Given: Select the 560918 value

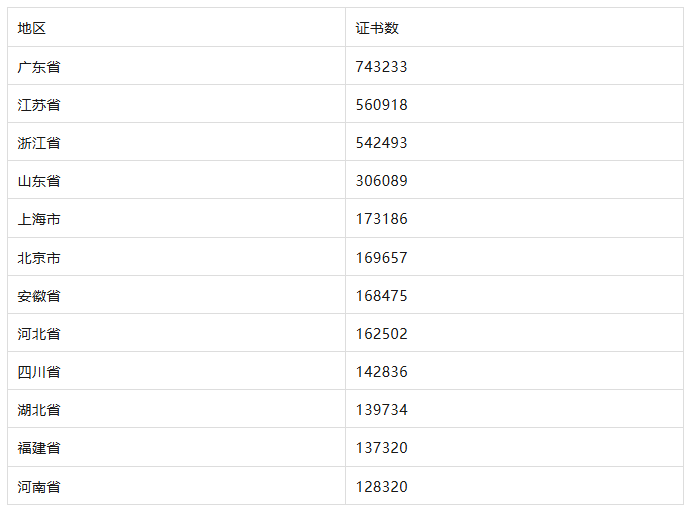Looking at the screenshot, I should point(381,105).
